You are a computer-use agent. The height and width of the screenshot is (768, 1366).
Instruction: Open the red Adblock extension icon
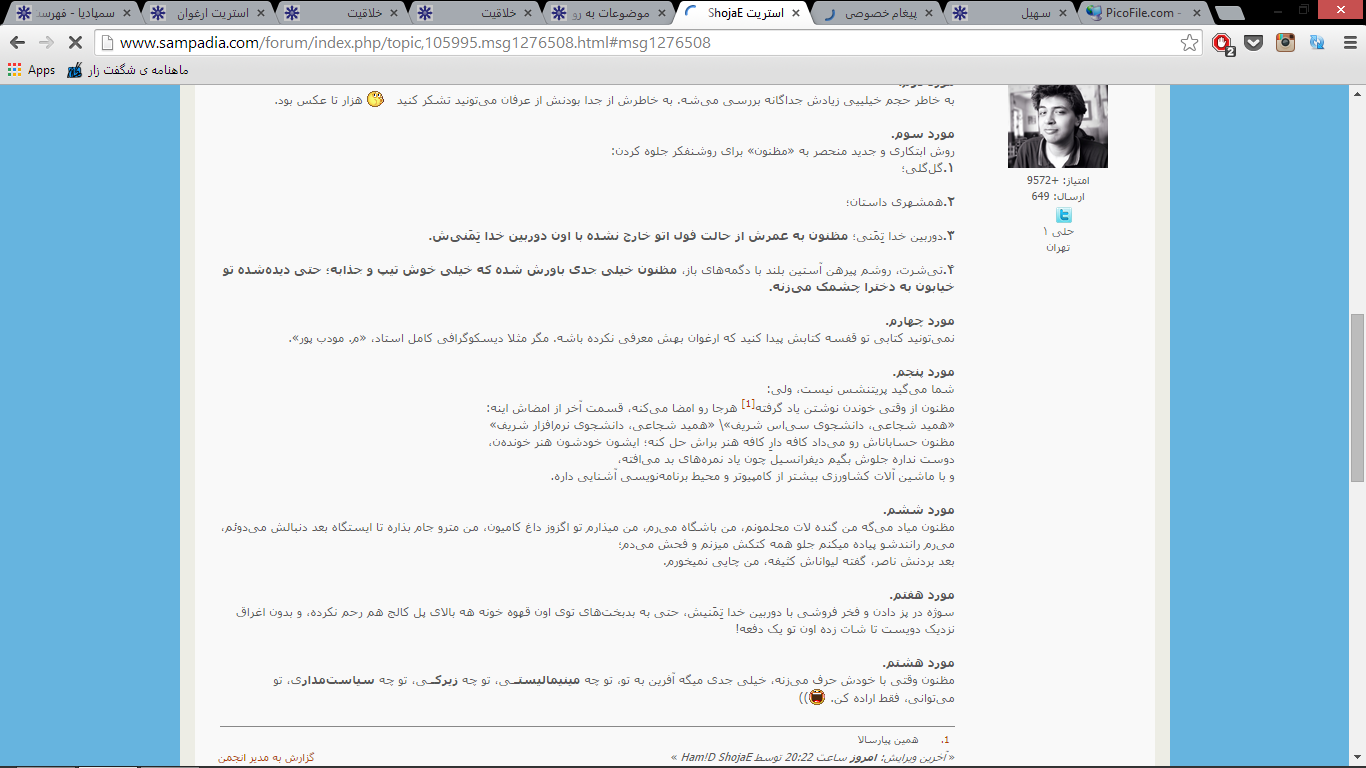coord(1222,43)
